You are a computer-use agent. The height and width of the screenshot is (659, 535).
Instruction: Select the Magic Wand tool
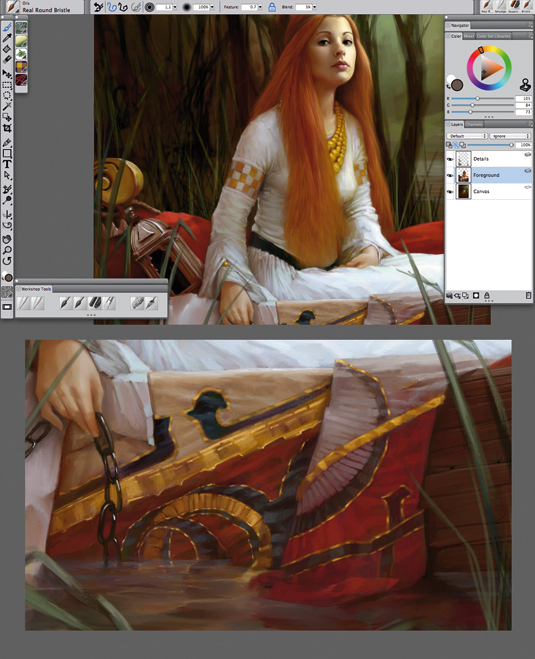coord(7,106)
